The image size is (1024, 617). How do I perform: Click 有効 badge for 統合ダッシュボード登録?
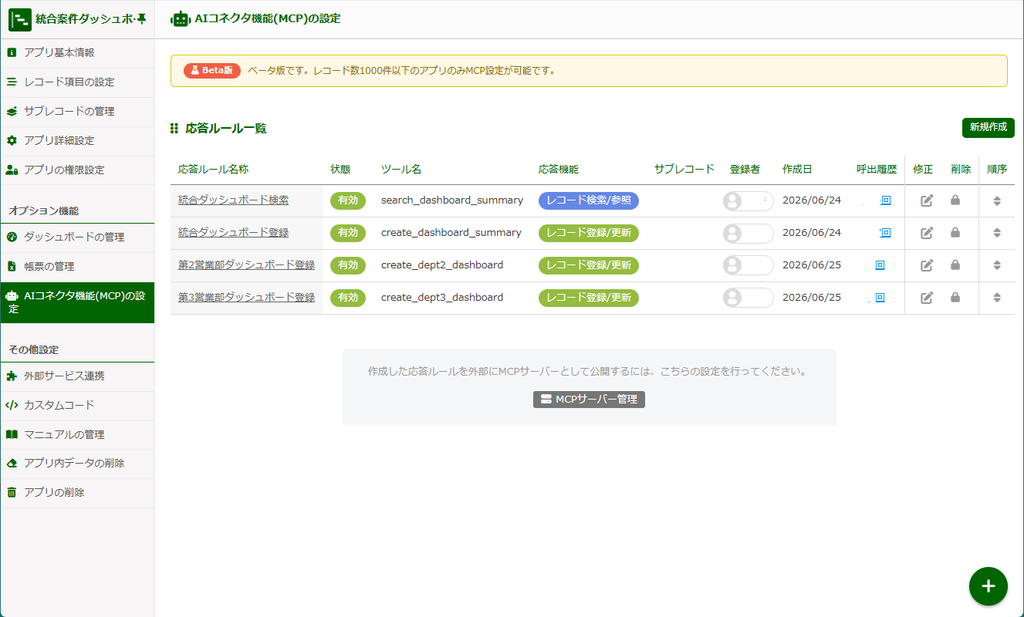tap(347, 233)
